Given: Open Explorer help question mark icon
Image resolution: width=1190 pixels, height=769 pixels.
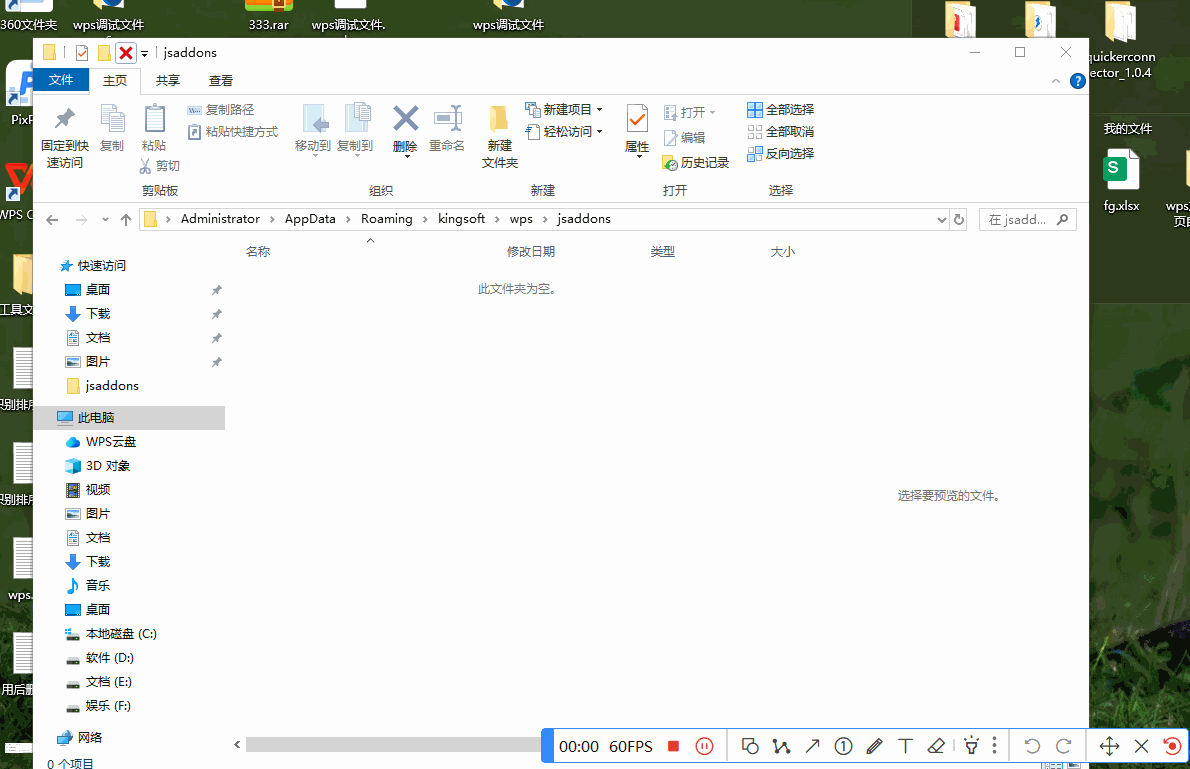Looking at the screenshot, I should coord(1077,81).
